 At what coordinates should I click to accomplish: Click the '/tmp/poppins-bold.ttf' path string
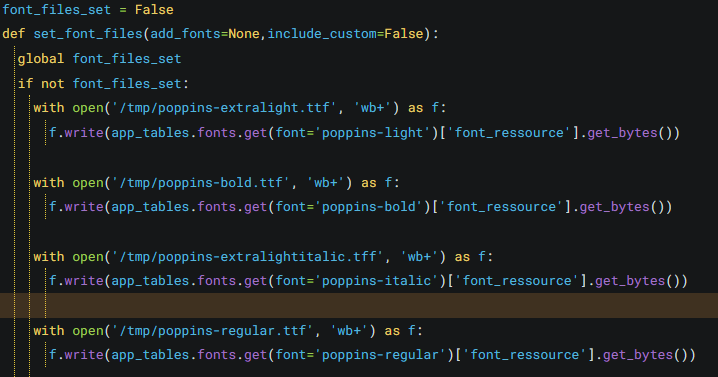point(201,183)
